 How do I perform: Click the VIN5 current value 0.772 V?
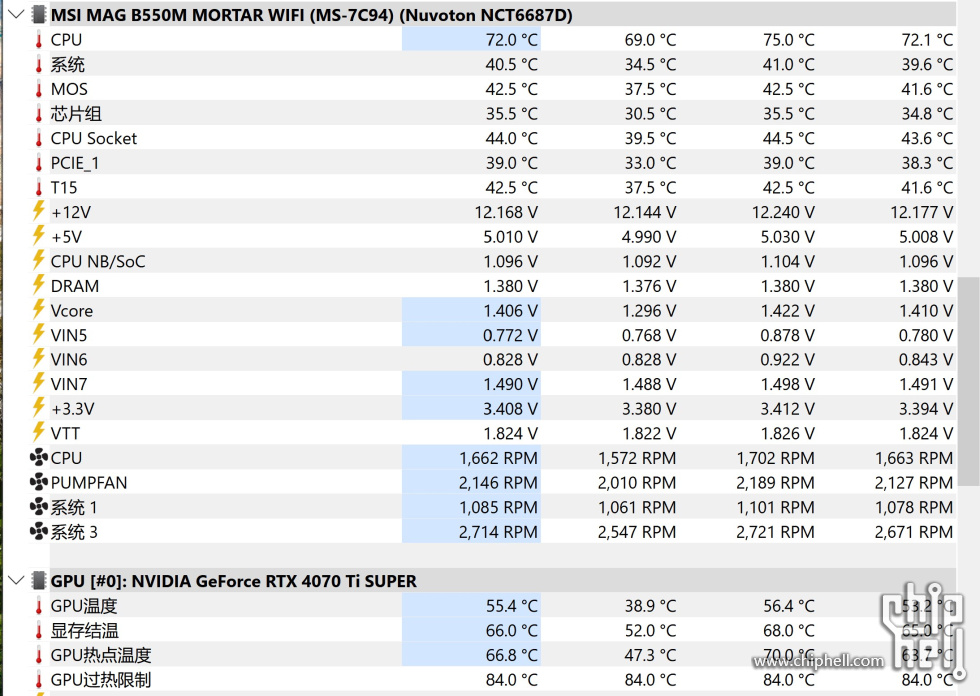[510, 335]
